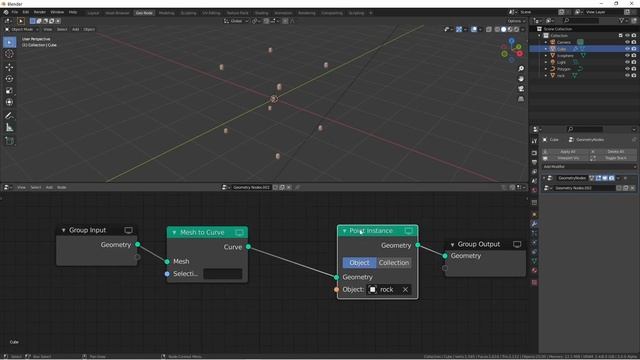This screenshot has width=640, height=360.
Task: Click monitor icon on Mesh to Curve node
Action: click(x=240, y=232)
